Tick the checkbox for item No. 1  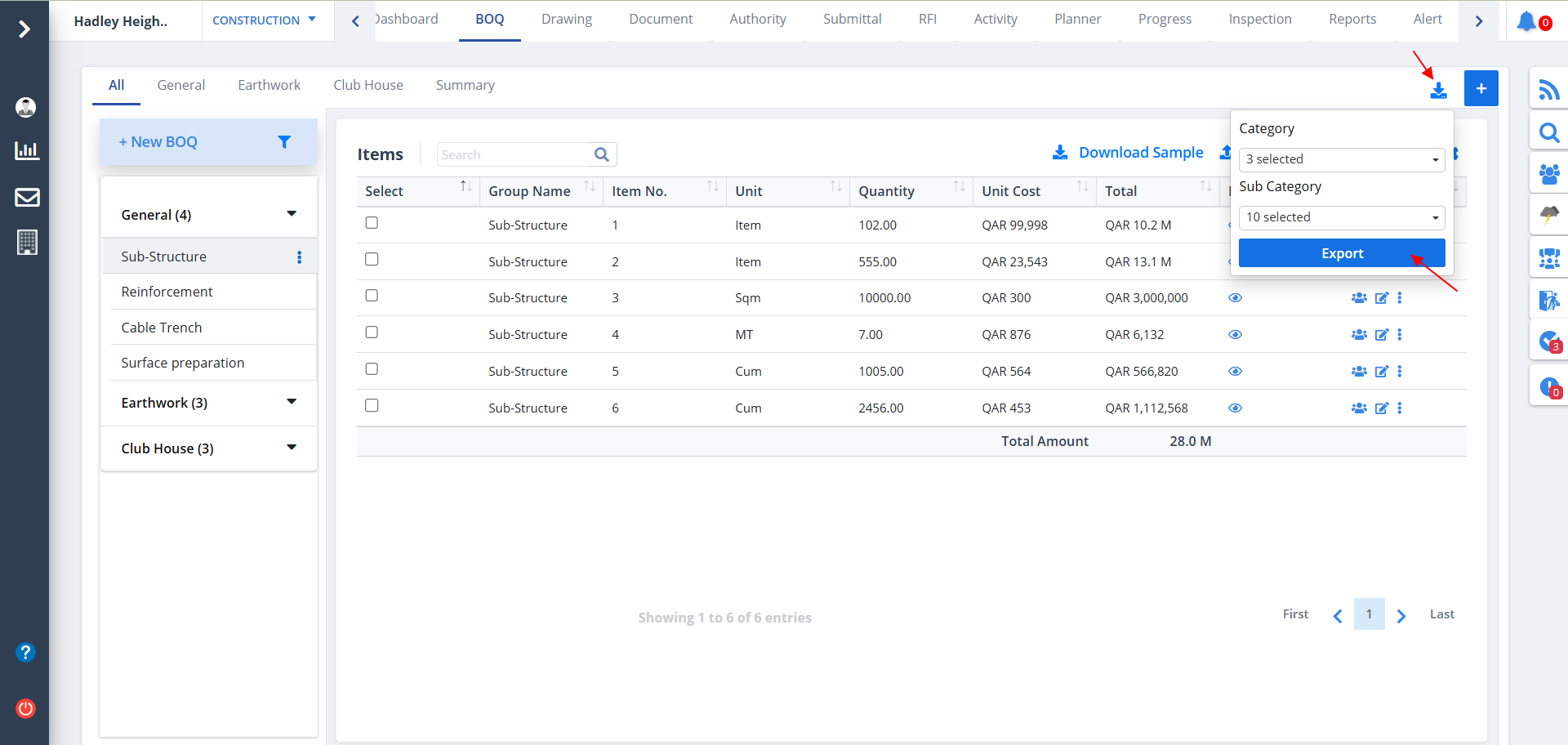coord(372,223)
